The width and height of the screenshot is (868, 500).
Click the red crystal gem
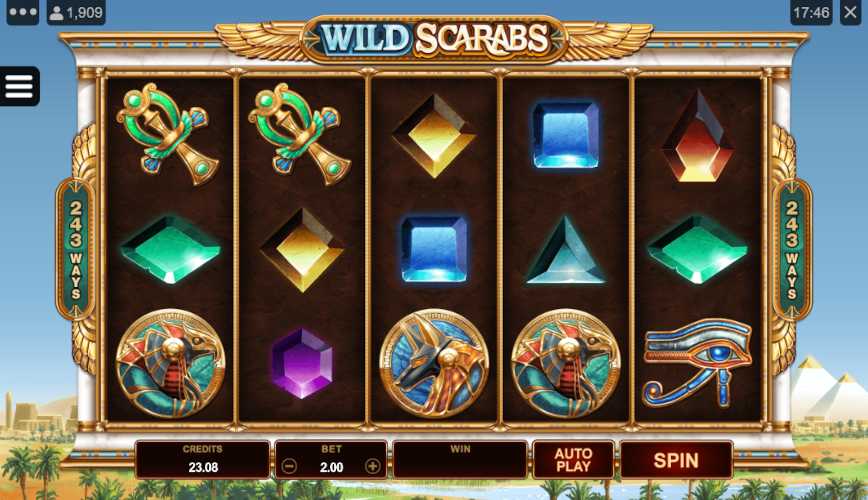[698, 136]
